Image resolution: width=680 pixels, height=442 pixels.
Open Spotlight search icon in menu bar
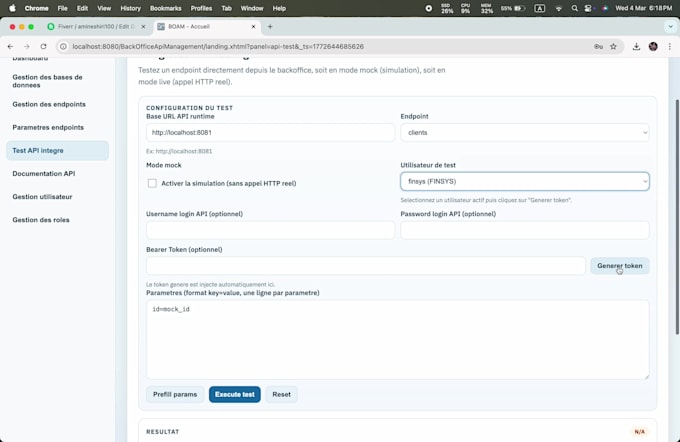pyautogui.click(x=575, y=8)
